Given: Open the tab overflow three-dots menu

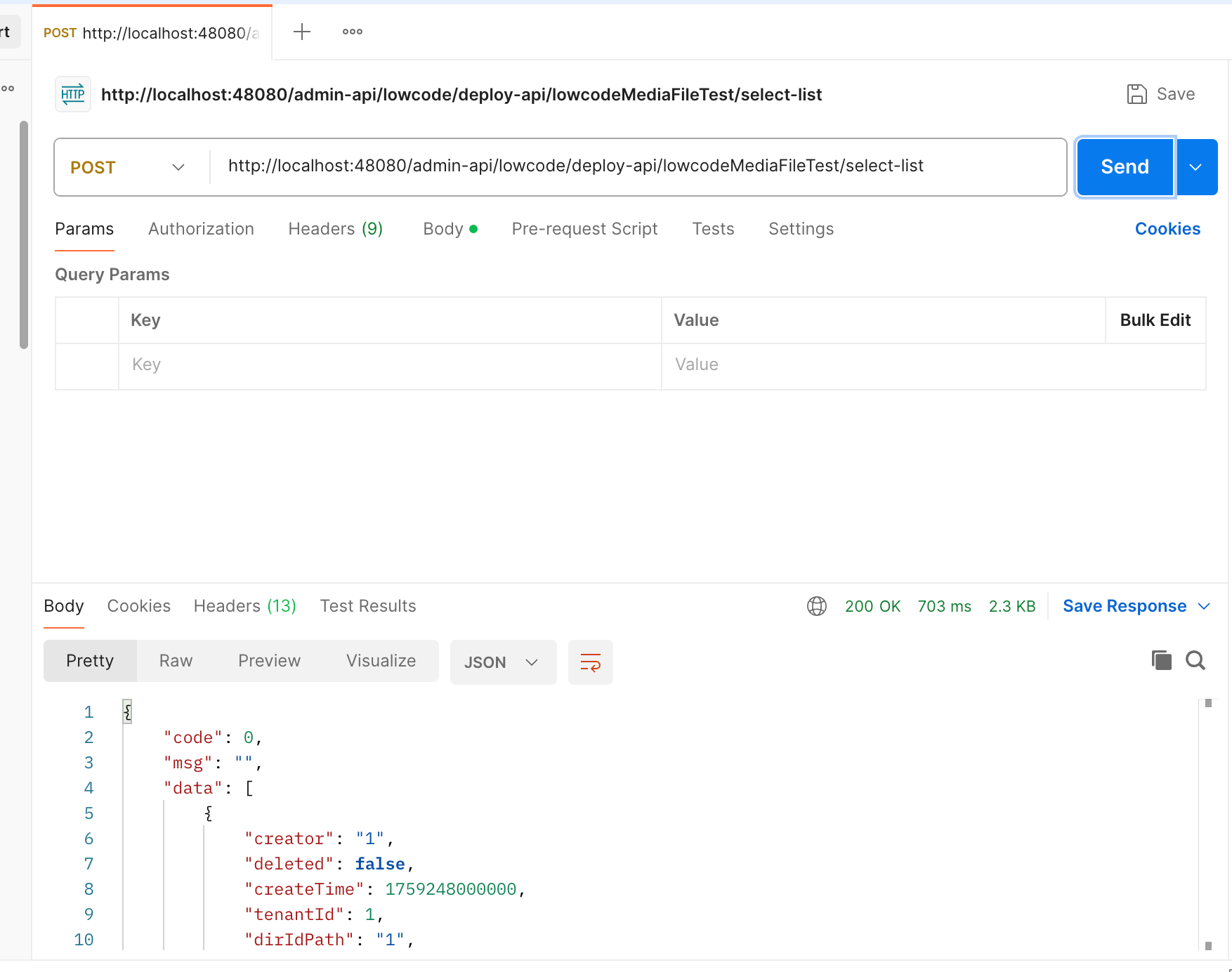Looking at the screenshot, I should click(353, 32).
